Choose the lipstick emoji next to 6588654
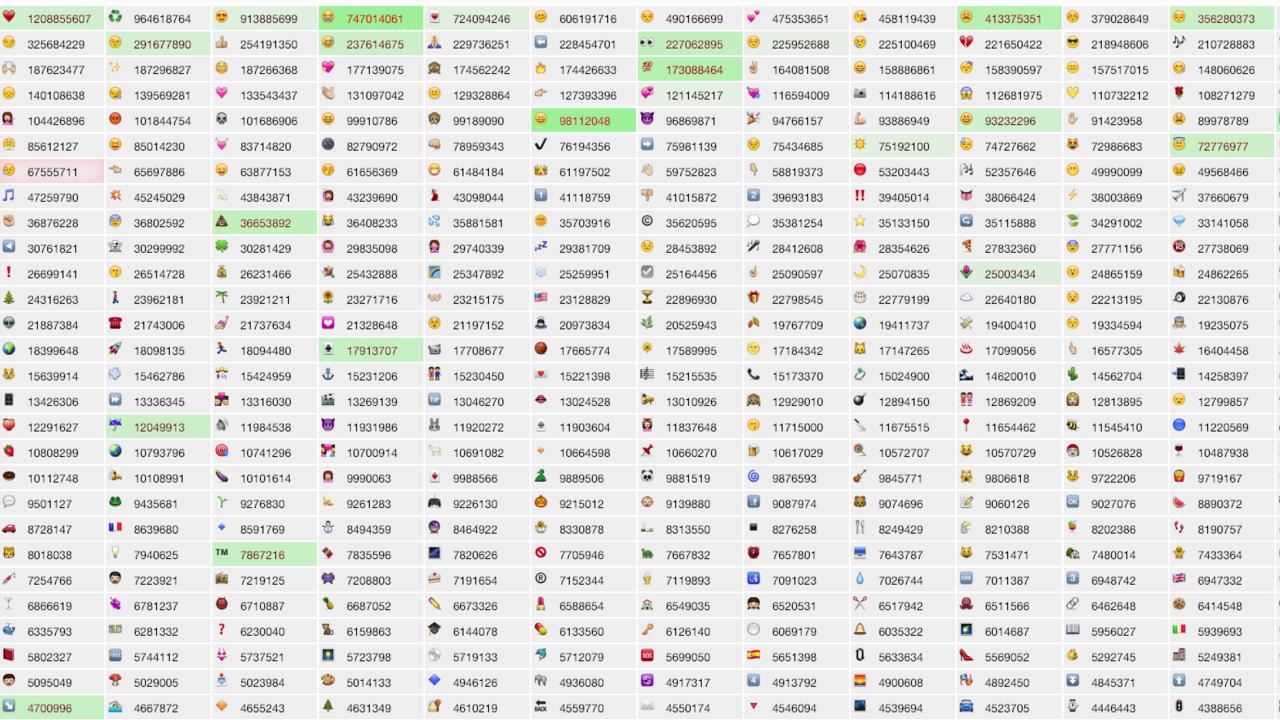Viewport: 1280px width, 720px height. (541, 605)
